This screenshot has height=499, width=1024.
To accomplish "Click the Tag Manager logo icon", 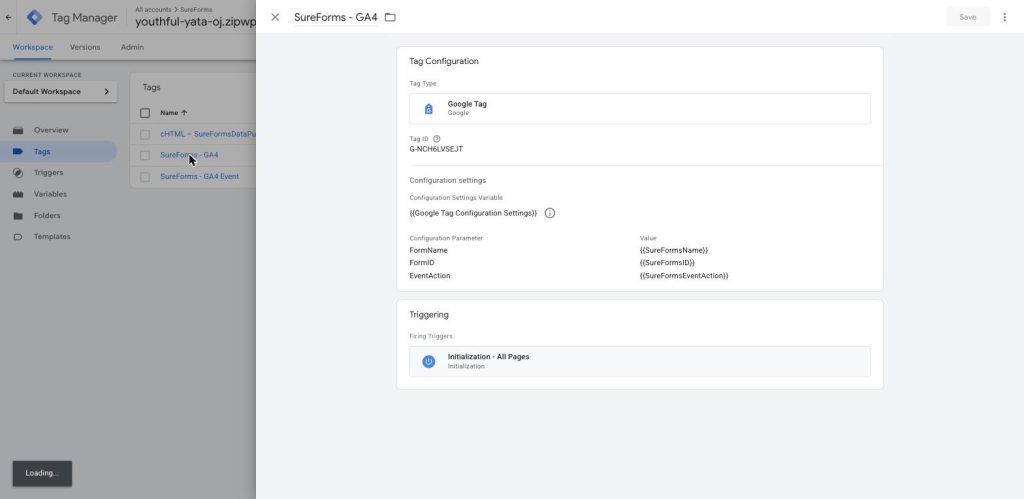I will [x=34, y=18].
